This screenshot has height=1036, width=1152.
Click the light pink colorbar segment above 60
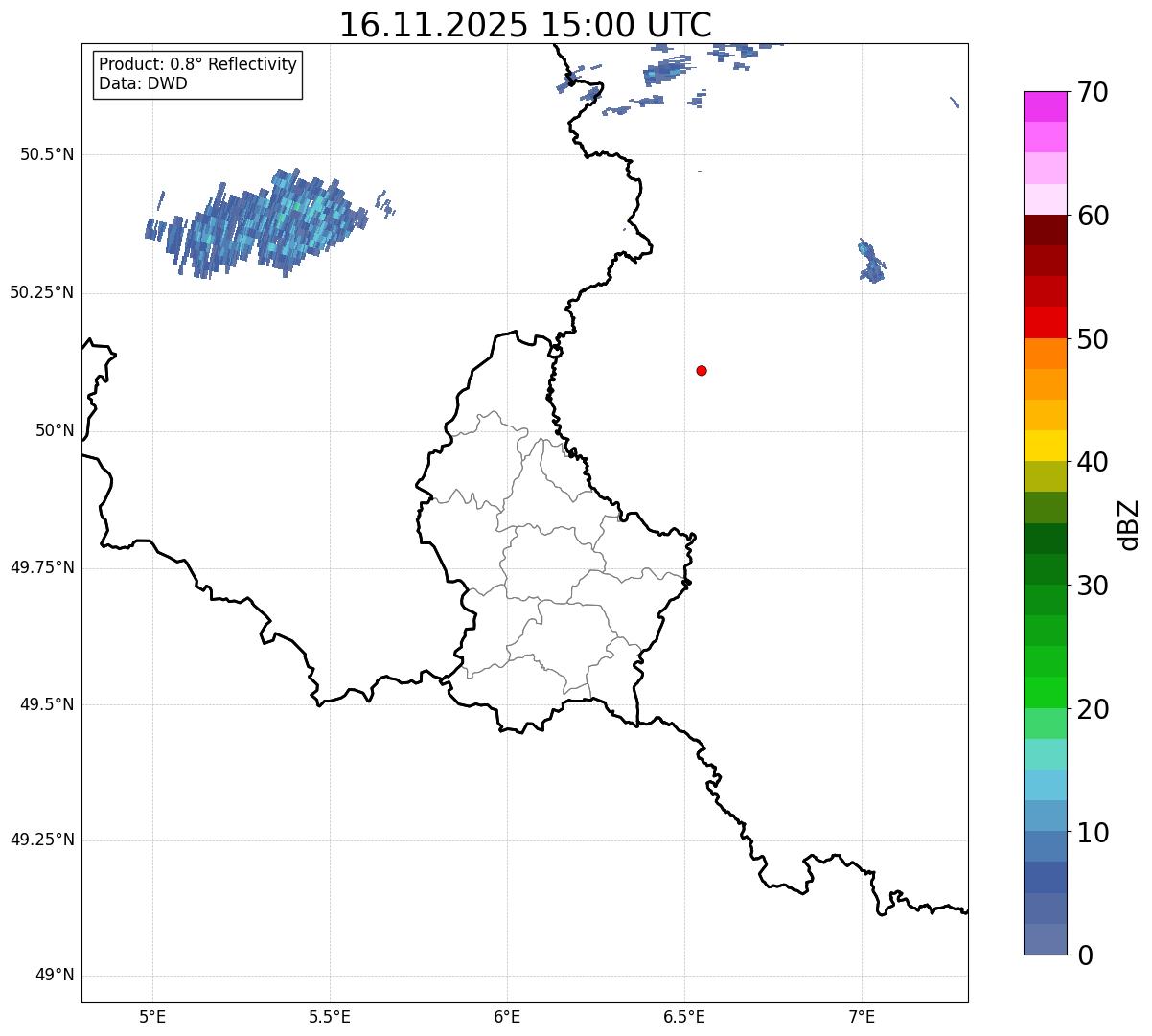point(1046,199)
